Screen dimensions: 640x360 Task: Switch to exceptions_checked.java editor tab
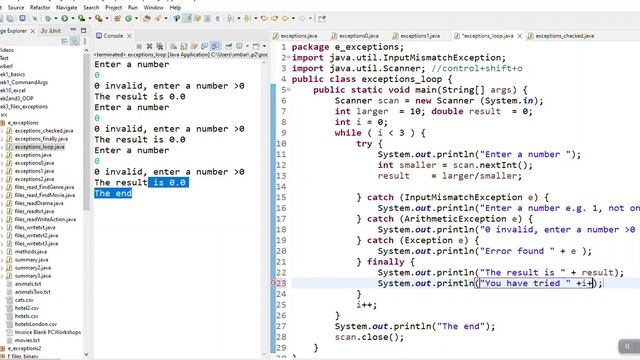point(560,36)
